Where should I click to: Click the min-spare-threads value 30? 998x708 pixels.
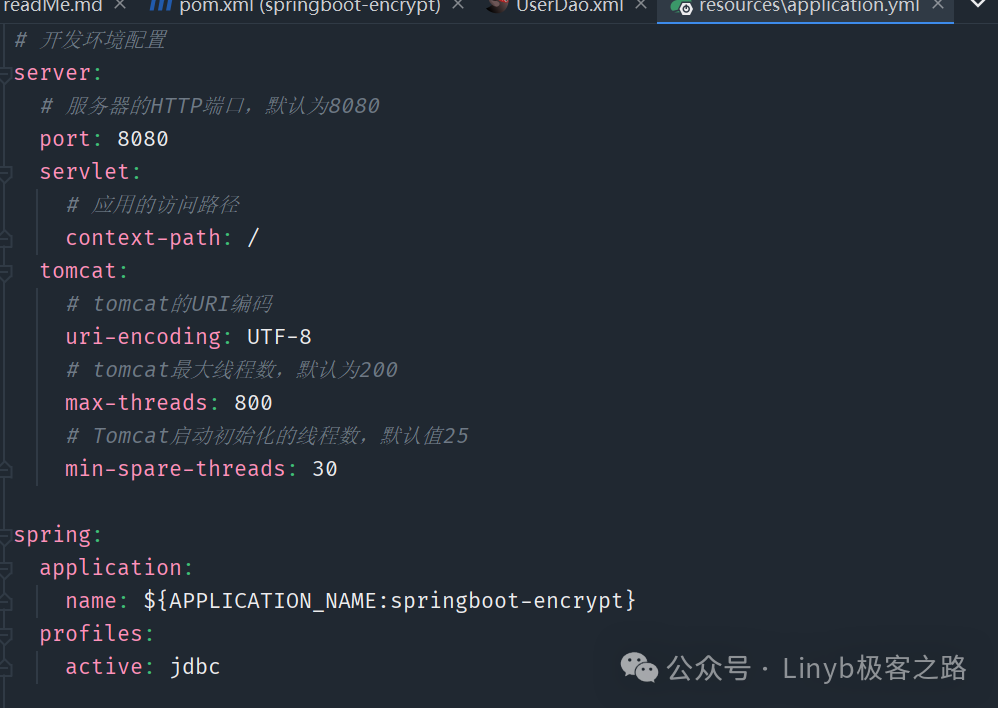[x=325, y=469]
